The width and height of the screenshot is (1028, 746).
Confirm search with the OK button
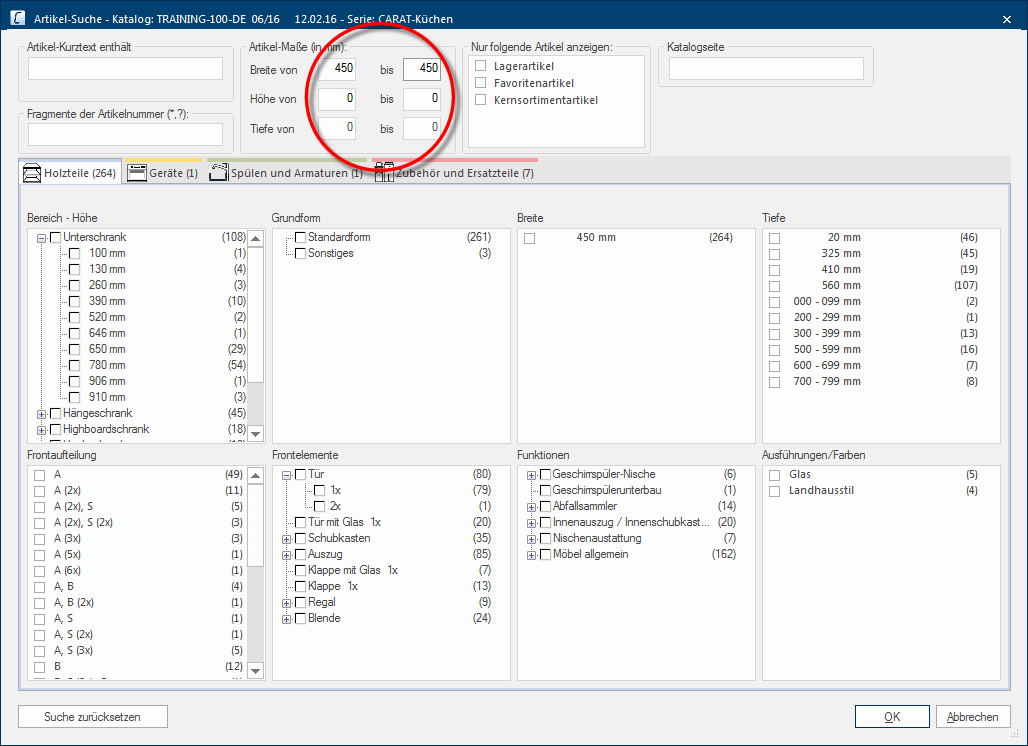[892, 717]
